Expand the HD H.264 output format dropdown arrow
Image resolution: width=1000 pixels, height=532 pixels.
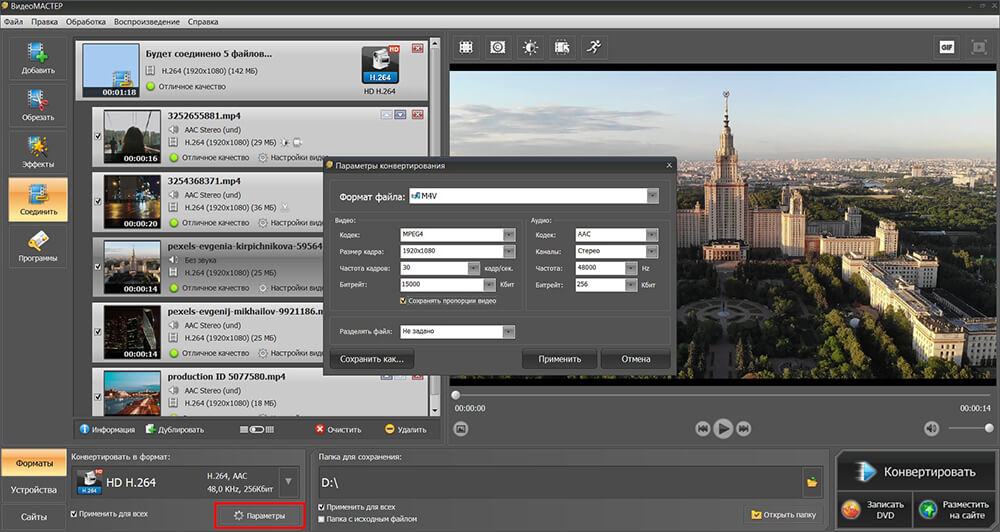tap(289, 482)
